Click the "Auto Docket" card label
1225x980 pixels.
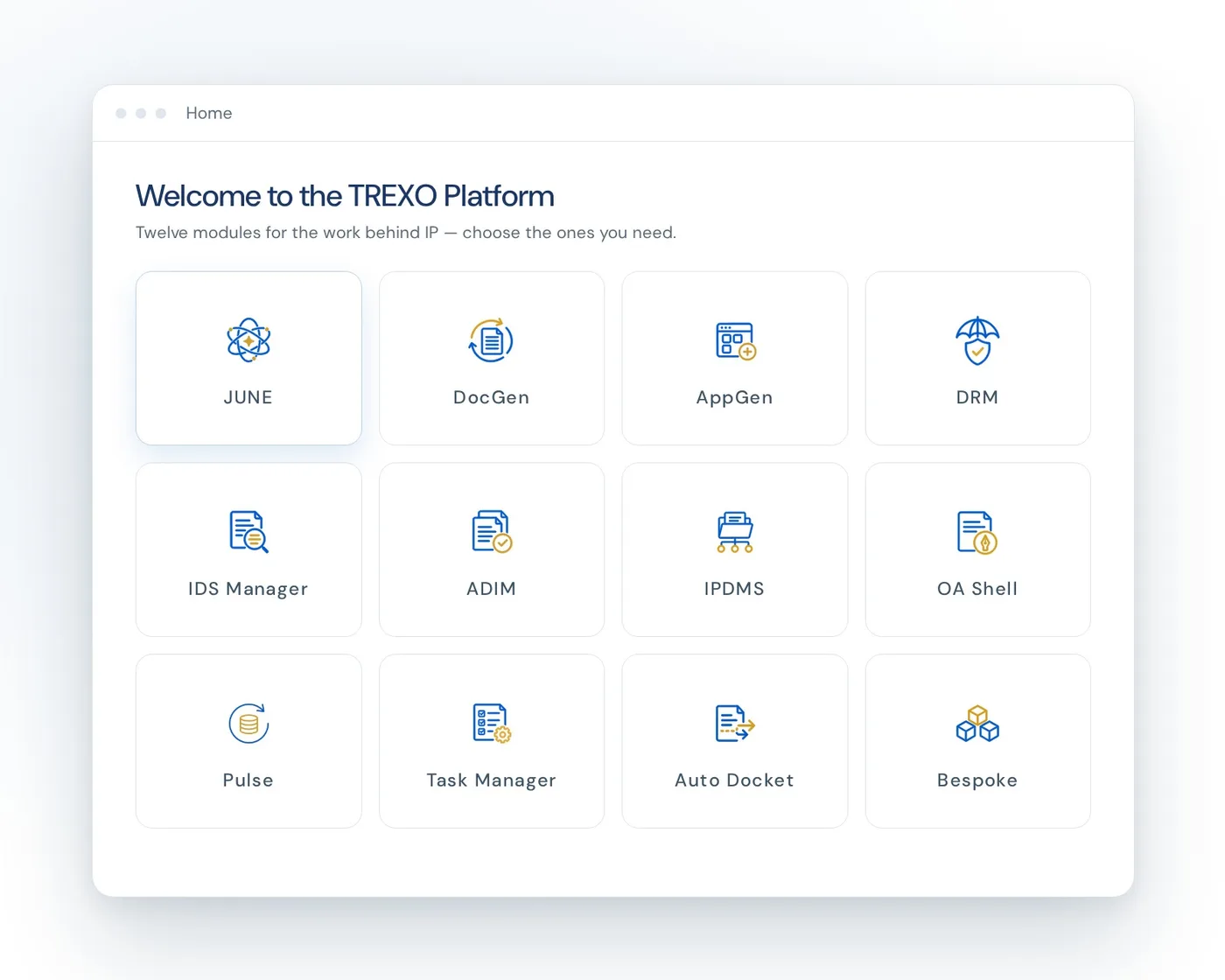735,780
